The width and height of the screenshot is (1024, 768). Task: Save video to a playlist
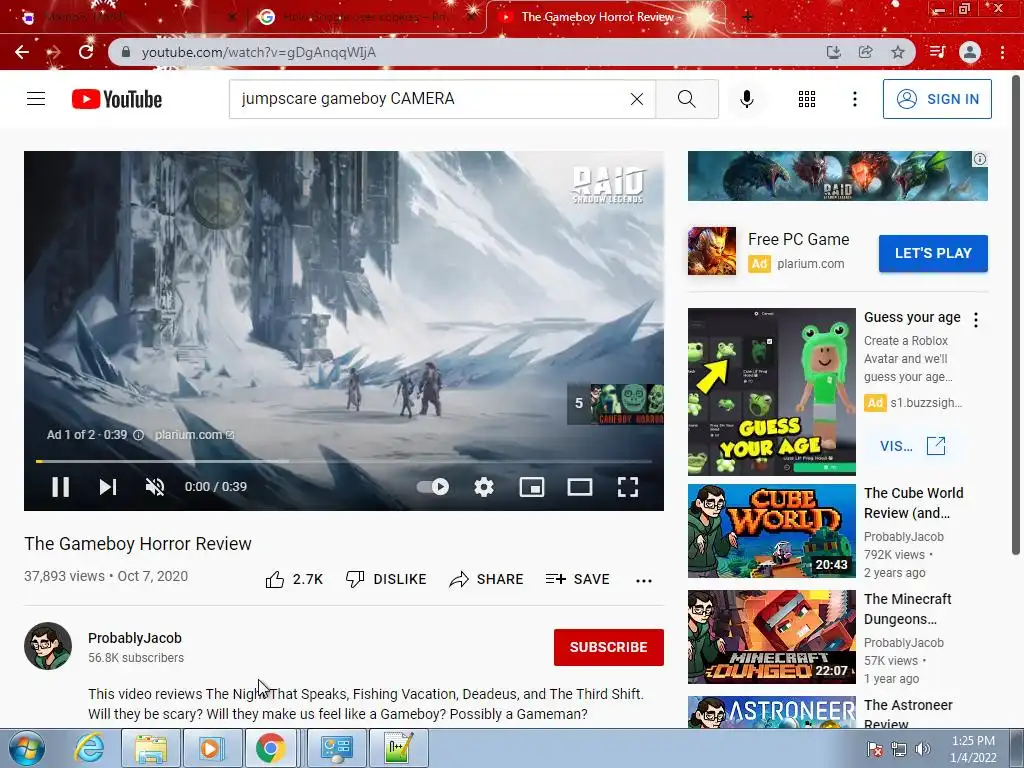(578, 579)
